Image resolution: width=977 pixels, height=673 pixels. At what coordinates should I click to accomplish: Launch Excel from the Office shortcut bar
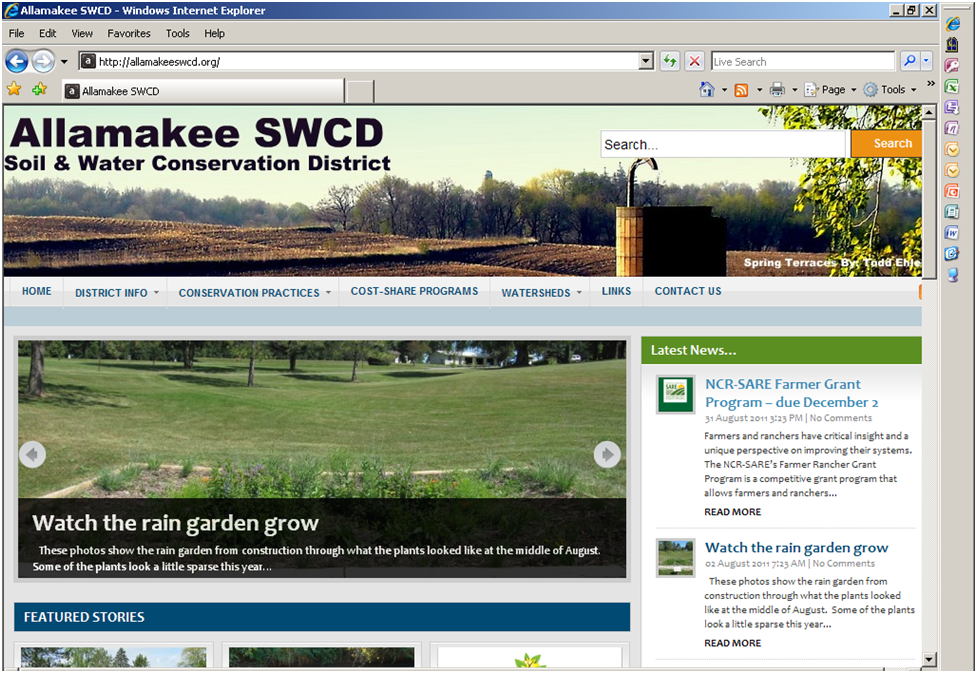pos(952,86)
